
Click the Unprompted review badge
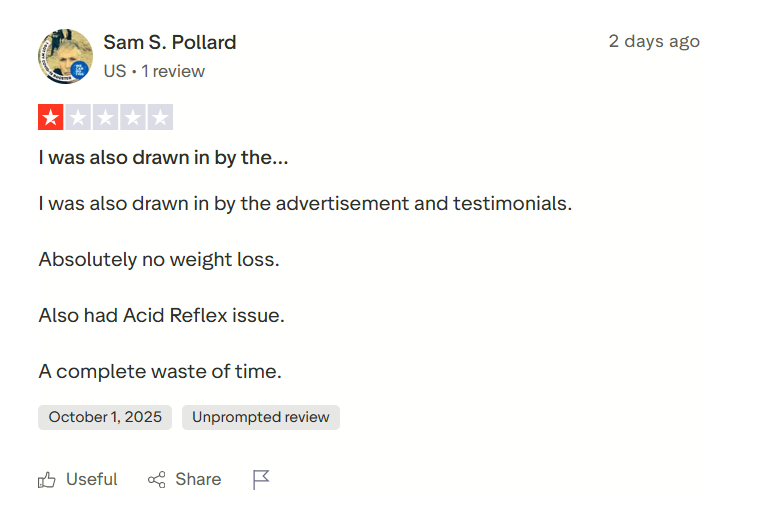tap(261, 417)
